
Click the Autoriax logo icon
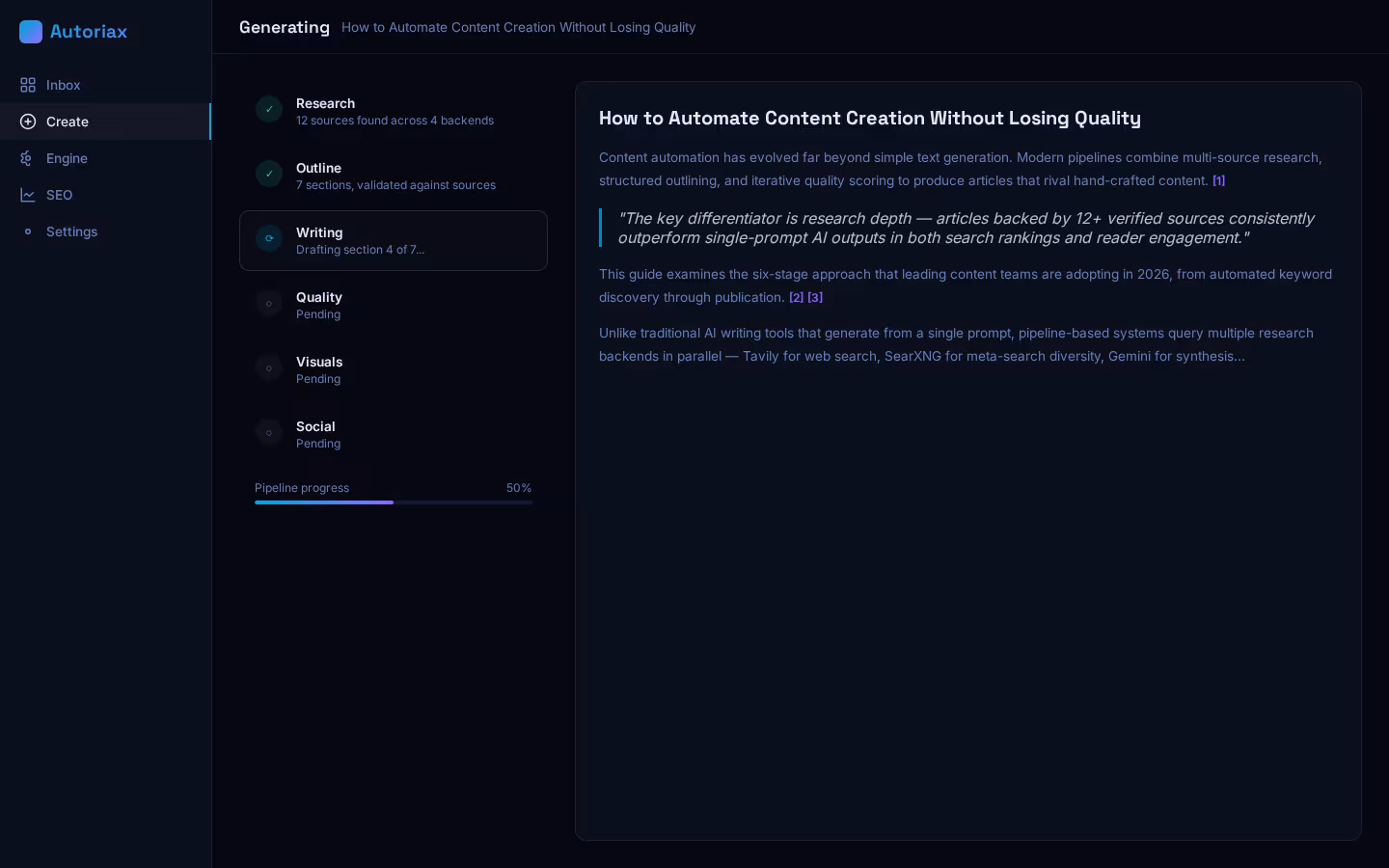click(x=31, y=32)
